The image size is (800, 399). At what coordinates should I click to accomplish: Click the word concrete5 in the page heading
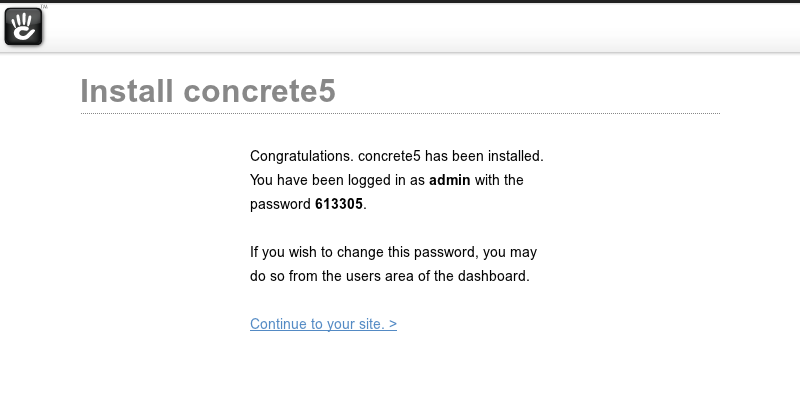(259, 91)
